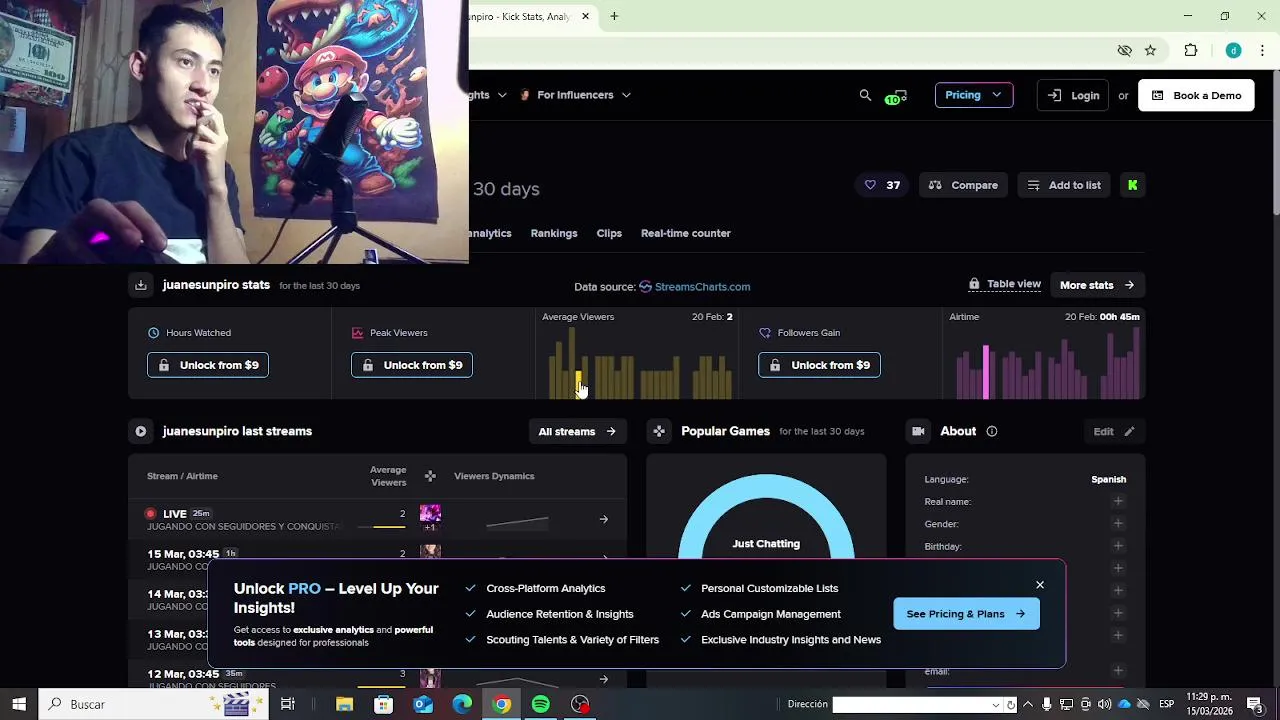
Task: Click the Add to list button
Action: pyautogui.click(x=1064, y=185)
